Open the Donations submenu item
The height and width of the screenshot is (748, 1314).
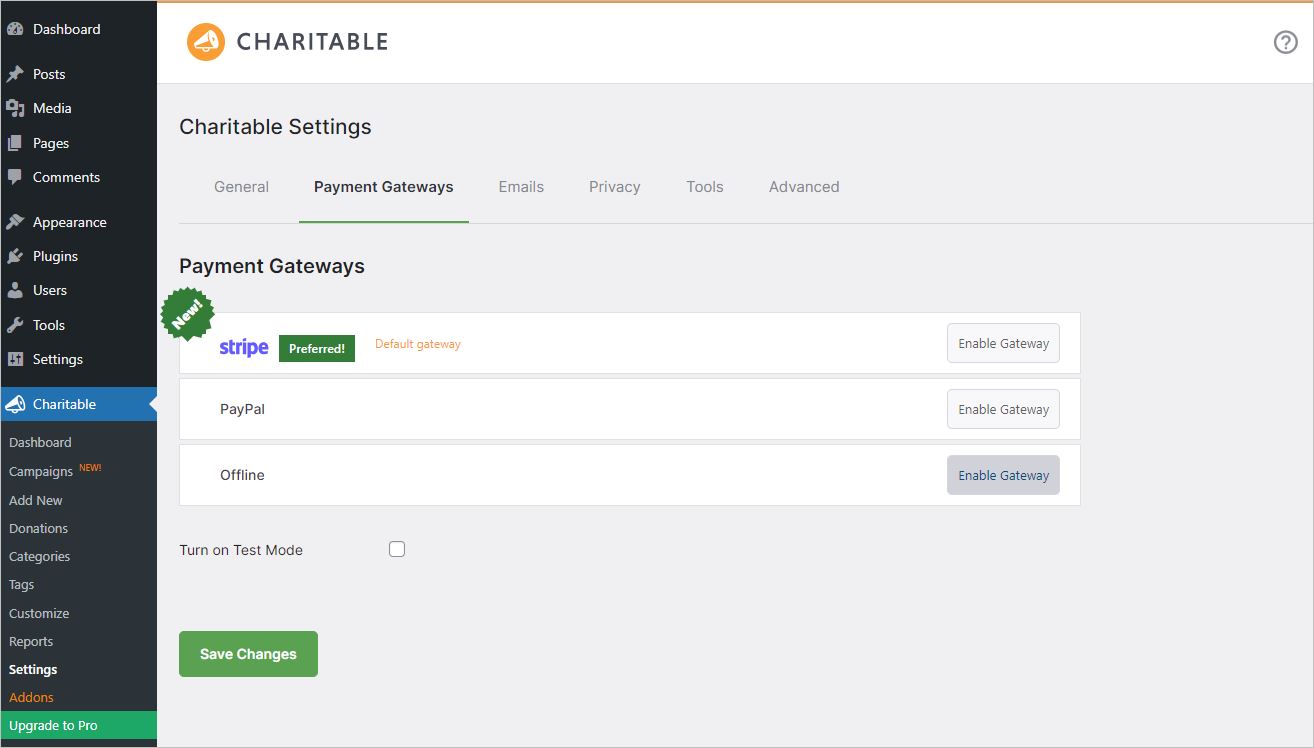(x=38, y=528)
